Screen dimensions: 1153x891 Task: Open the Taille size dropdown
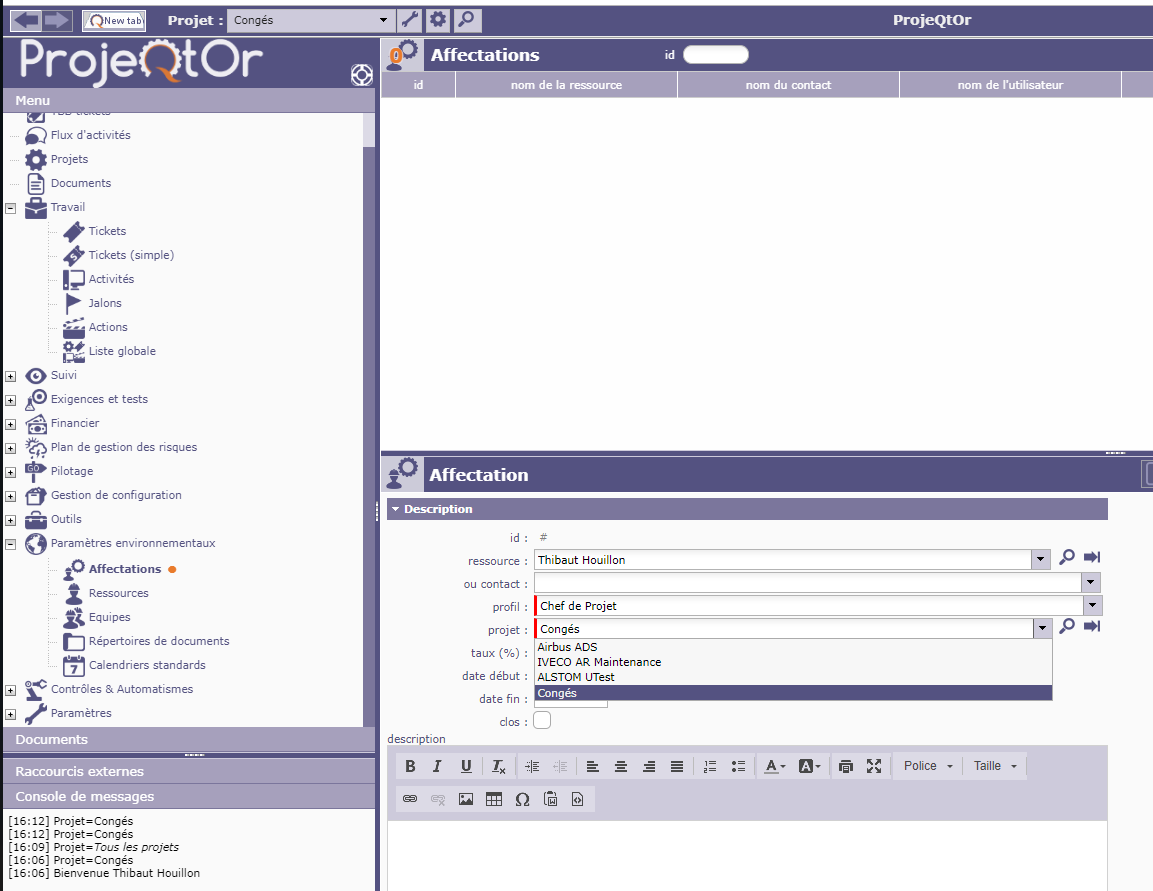tap(994, 766)
